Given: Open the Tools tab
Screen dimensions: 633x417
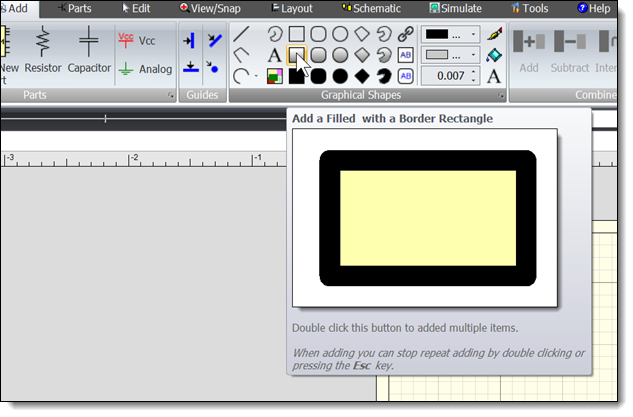Looking at the screenshot, I should pyautogui.click(x=530, y=8).
